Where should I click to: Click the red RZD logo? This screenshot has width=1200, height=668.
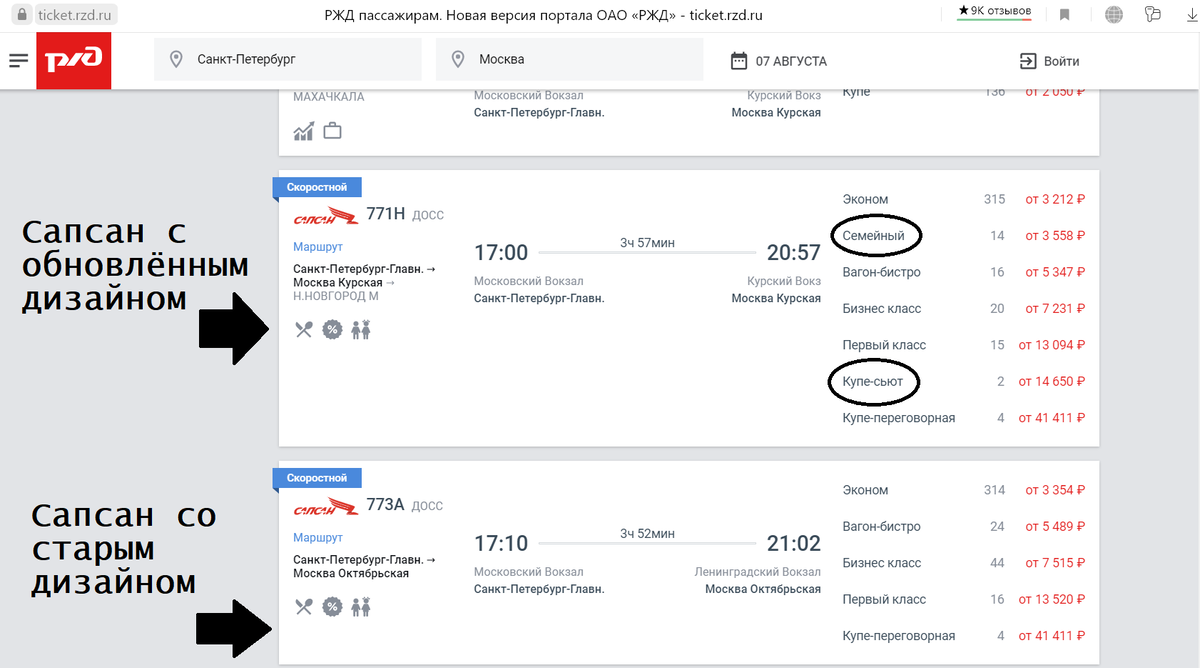[x=74, y=61]
